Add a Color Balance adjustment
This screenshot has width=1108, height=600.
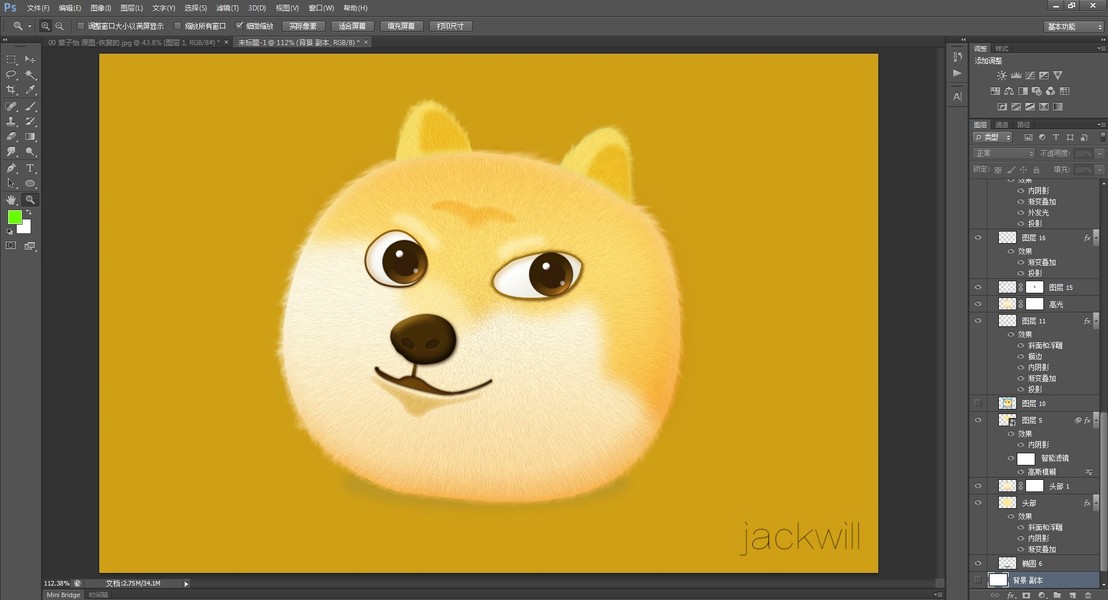pos(1008,90)
